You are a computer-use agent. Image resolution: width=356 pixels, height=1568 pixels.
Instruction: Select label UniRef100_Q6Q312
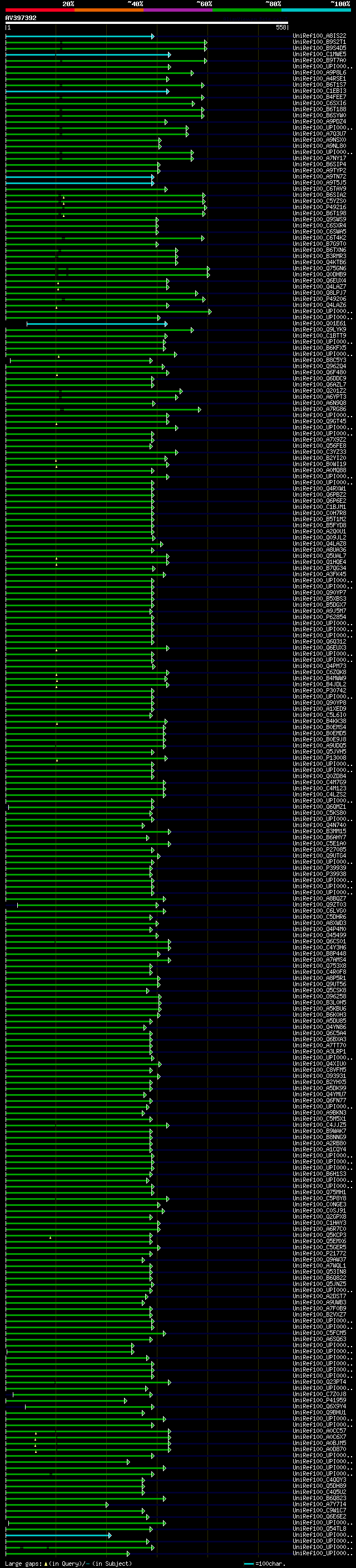click(319, 641)
